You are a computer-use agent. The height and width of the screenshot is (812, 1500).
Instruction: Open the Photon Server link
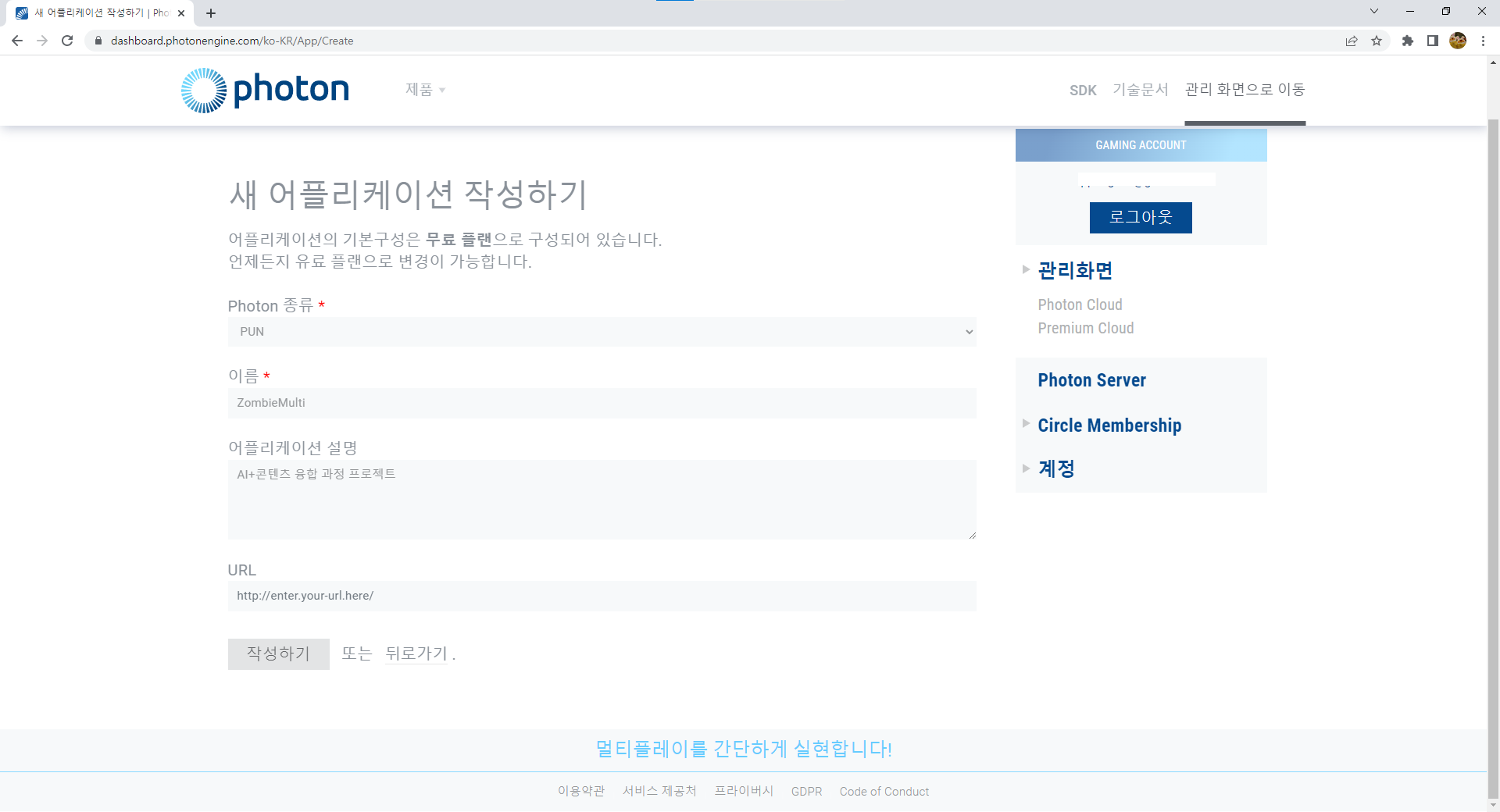coord(1091,380)
